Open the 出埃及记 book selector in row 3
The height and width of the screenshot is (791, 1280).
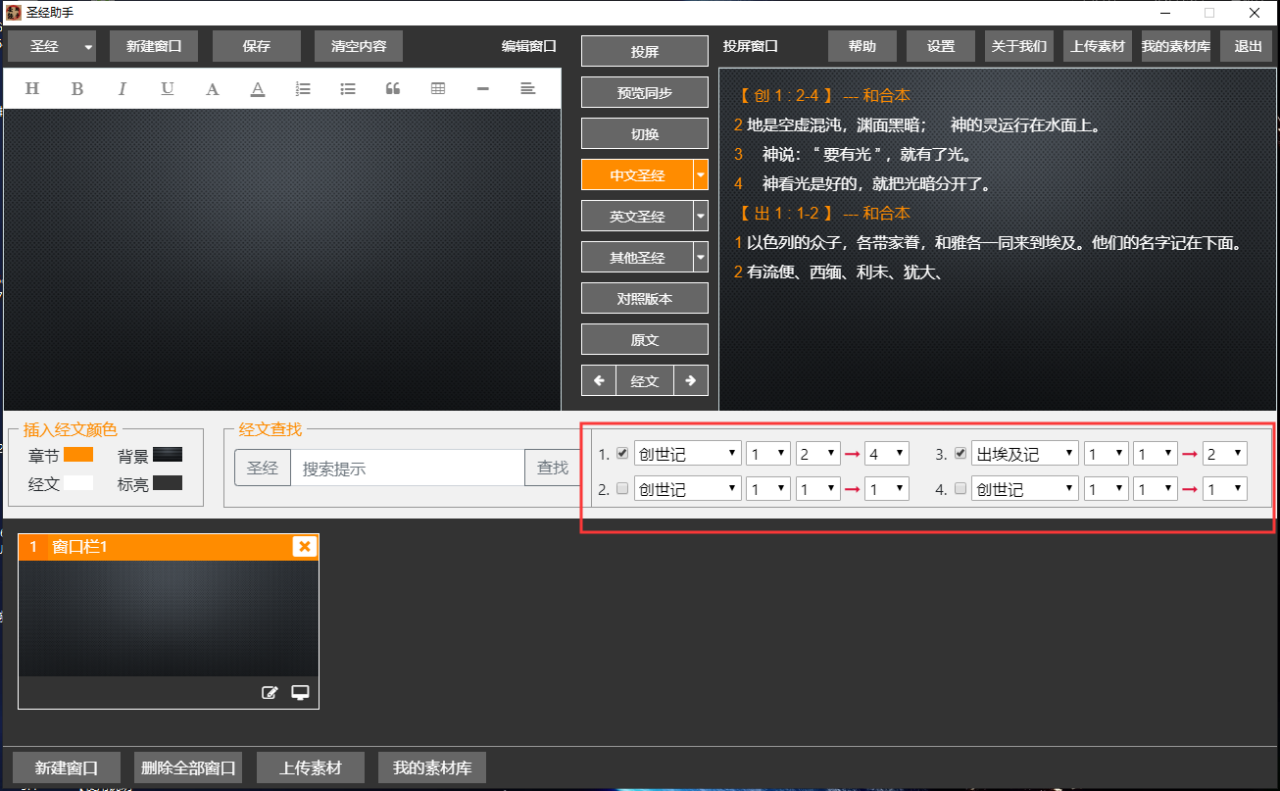[1024, 454]
